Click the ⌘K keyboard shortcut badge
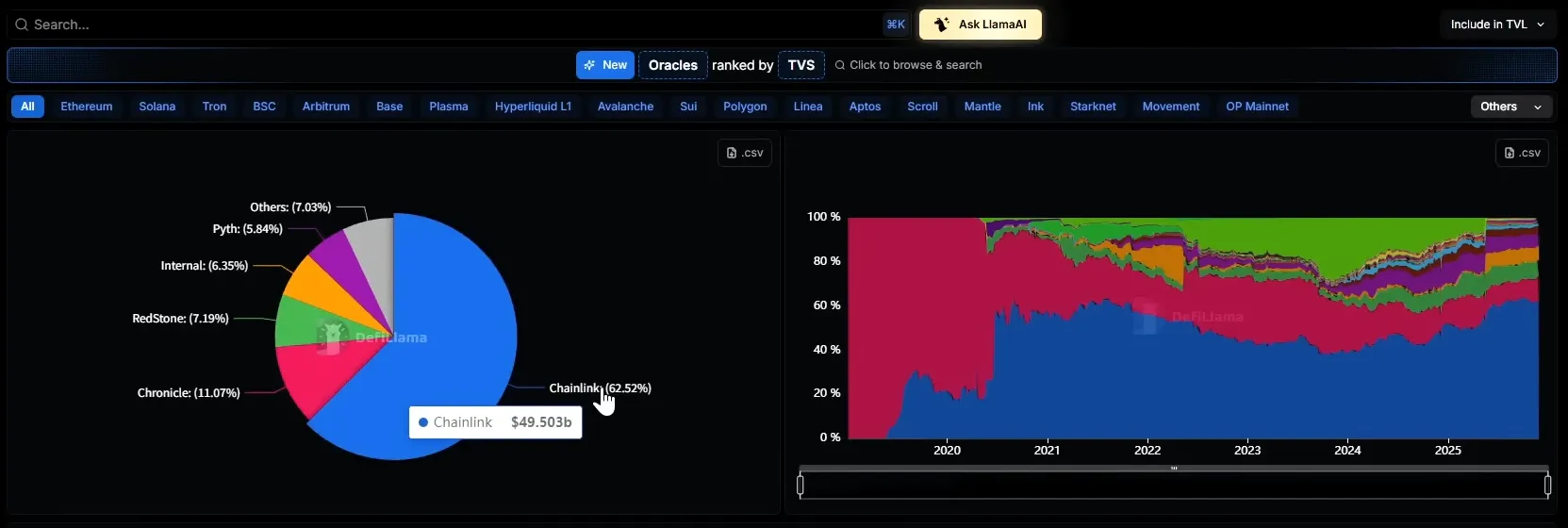 (896, 25)
